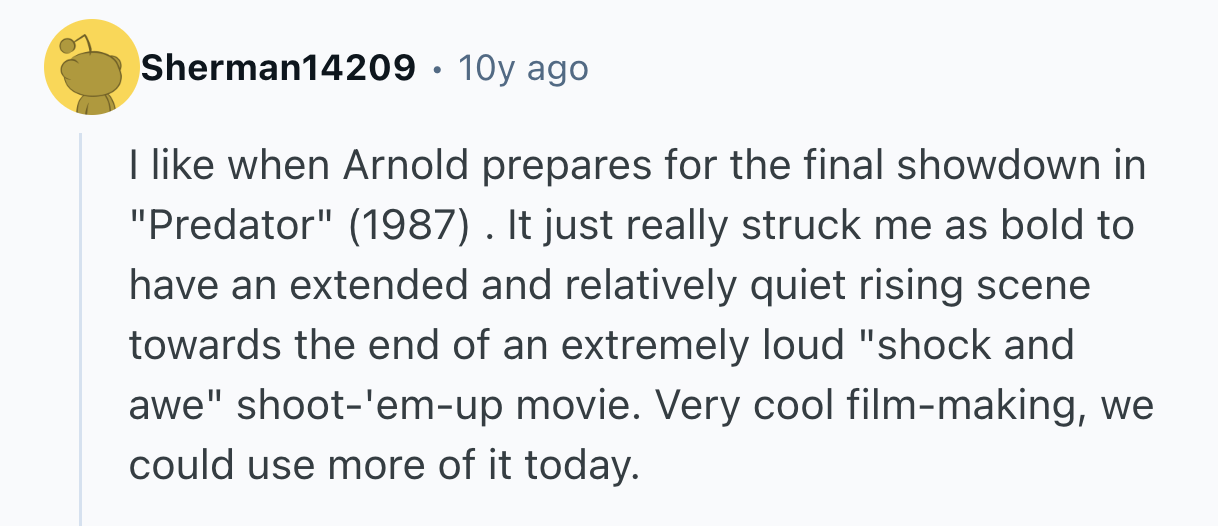Click Sherman14209's Snoo avatar icon
This screenshot has height=526, width=1218.
tap(92, 68)
